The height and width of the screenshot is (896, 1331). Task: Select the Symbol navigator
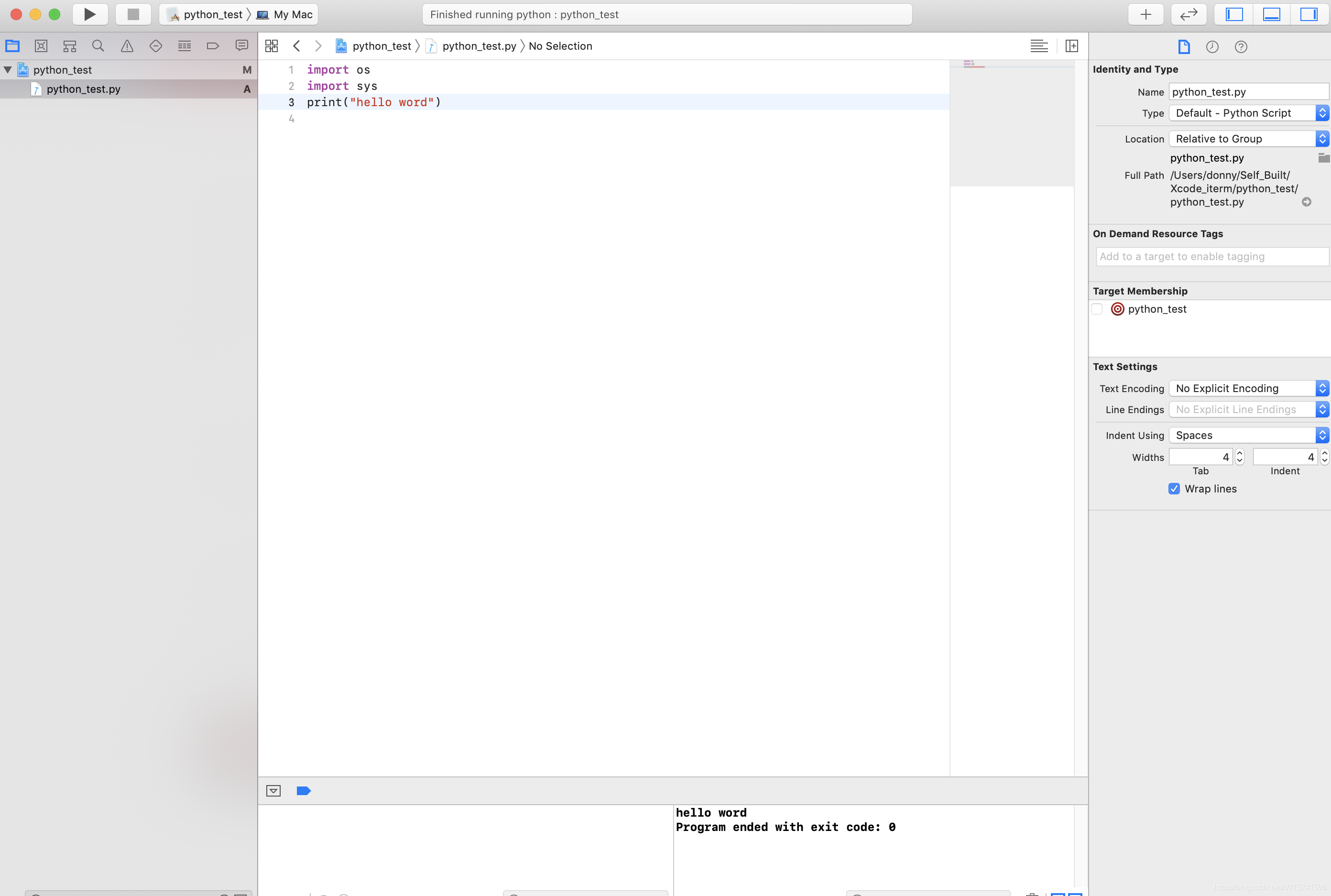click(70, 46)
